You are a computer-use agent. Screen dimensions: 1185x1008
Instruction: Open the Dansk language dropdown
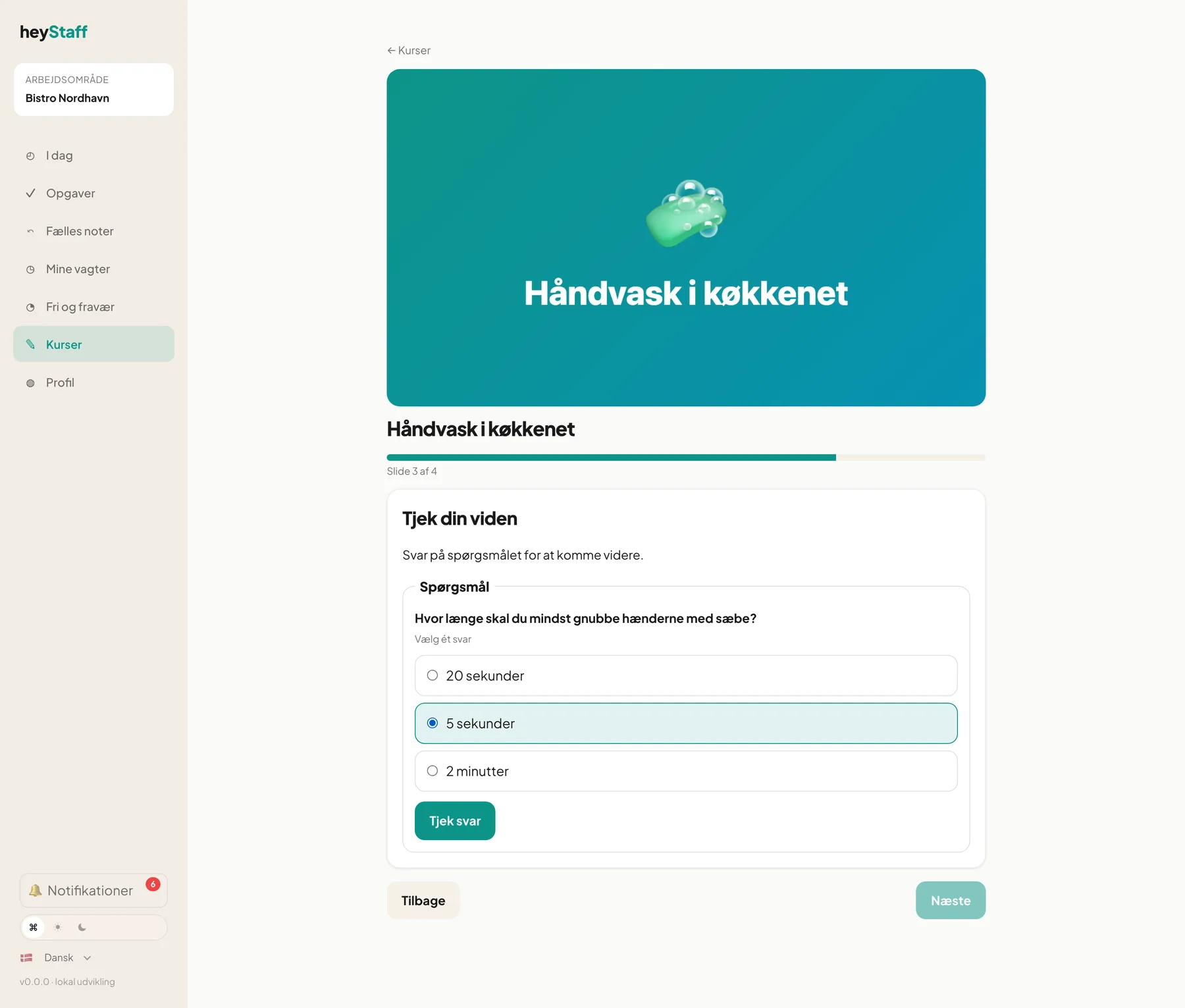[57, 958]
